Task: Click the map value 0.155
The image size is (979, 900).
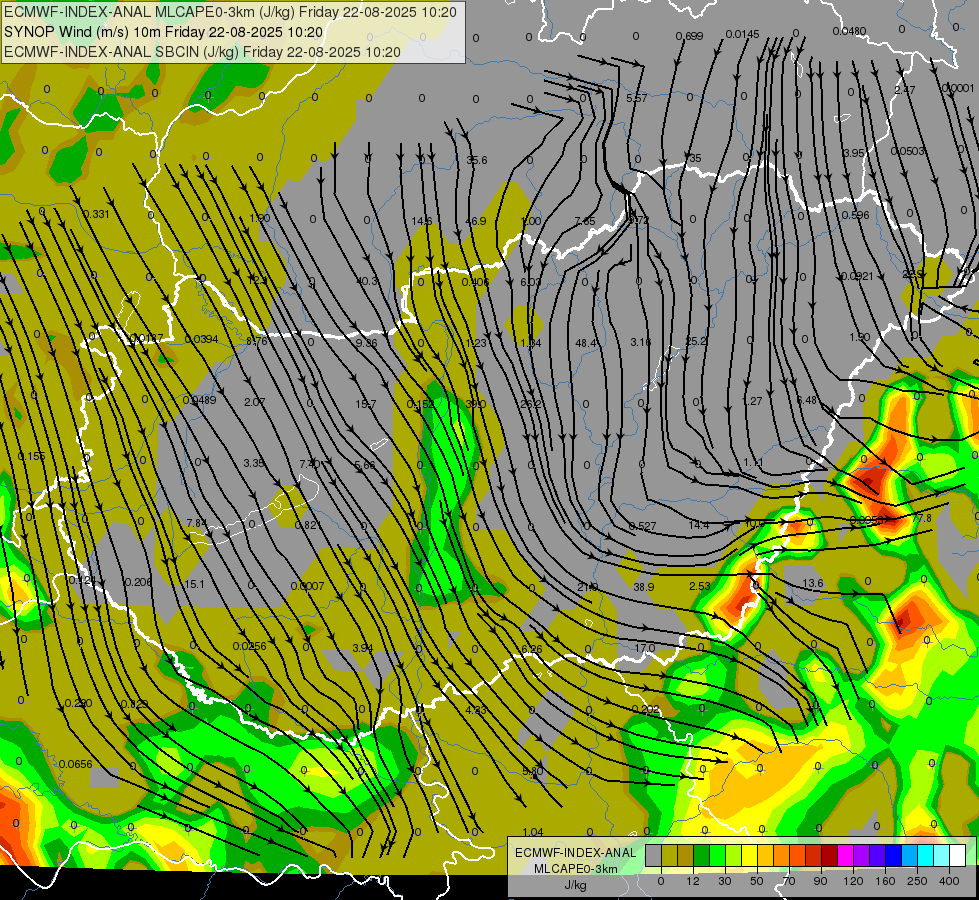Action: pos(31,456)
